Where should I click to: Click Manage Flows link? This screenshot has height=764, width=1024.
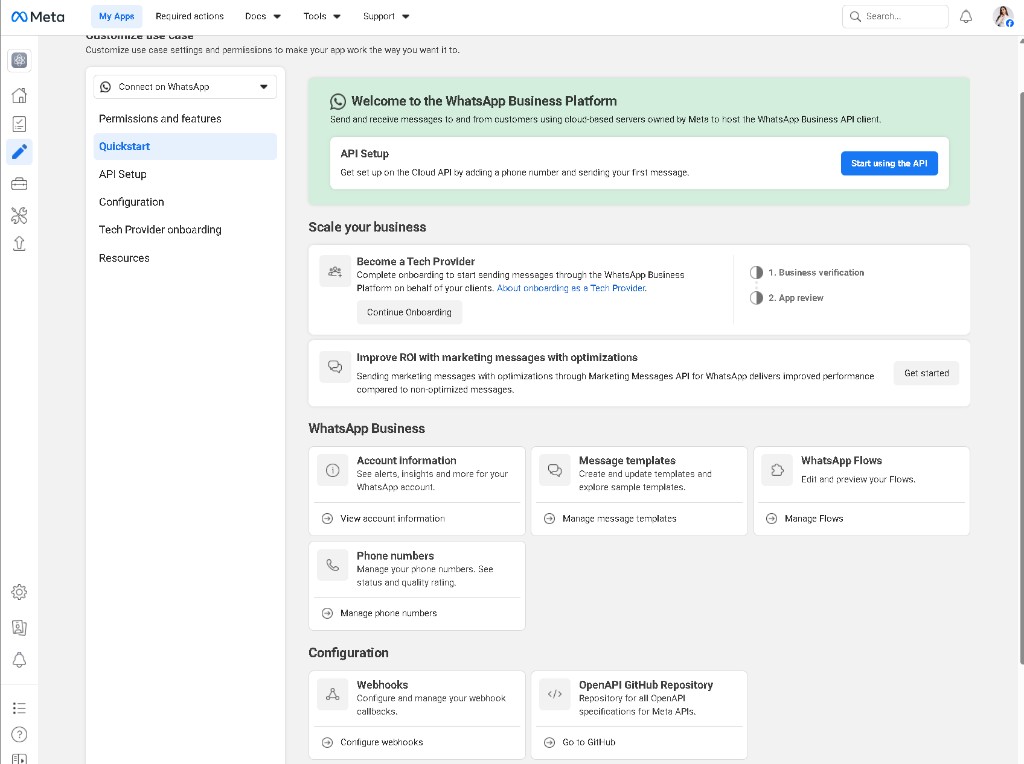click(814, 518)
